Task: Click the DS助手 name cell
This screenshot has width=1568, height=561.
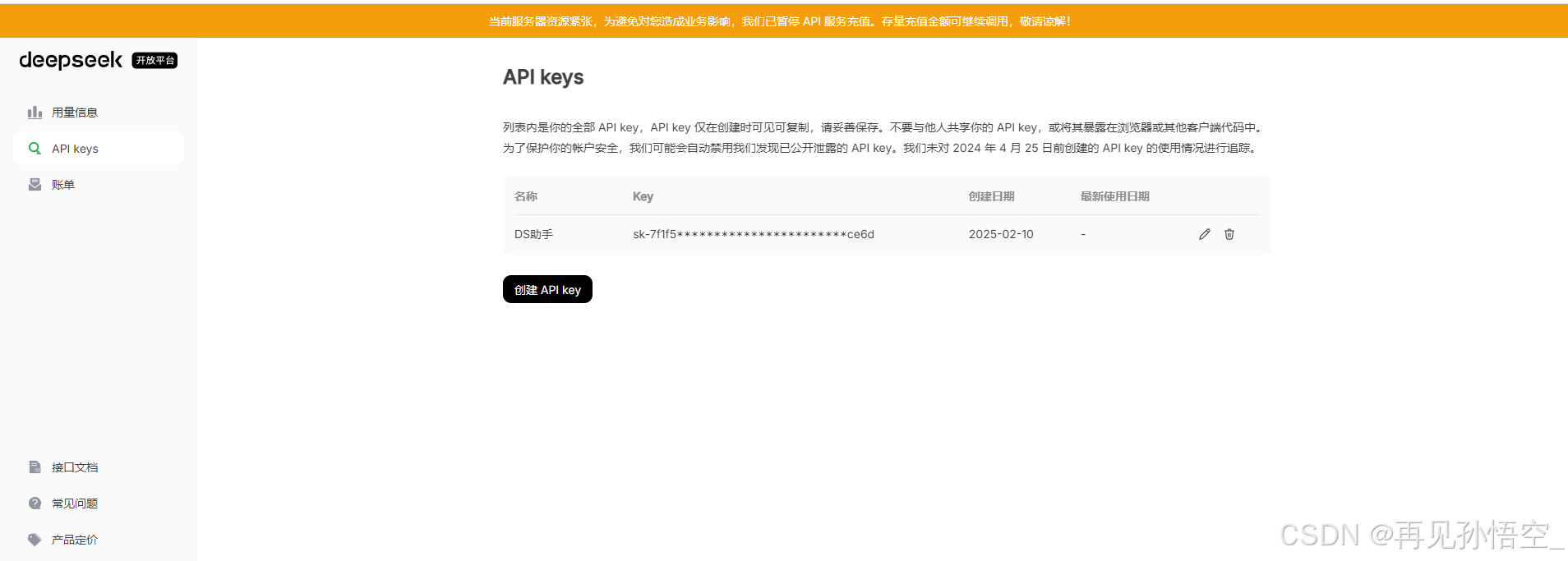Action: coord(533,234)
